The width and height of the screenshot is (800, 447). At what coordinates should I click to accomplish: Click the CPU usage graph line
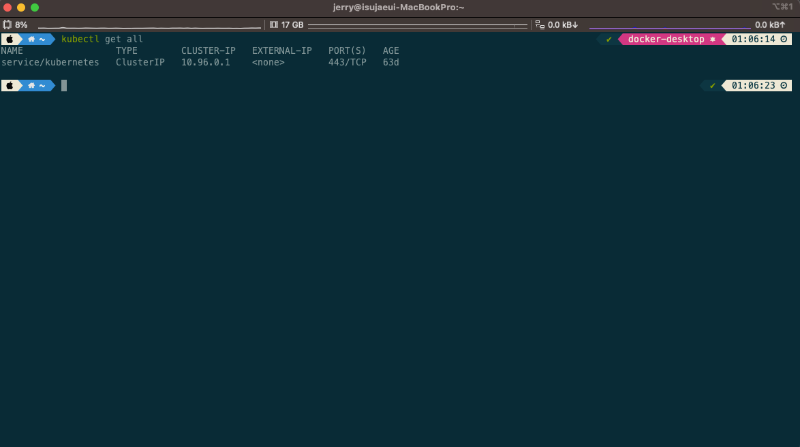[149, 26]
